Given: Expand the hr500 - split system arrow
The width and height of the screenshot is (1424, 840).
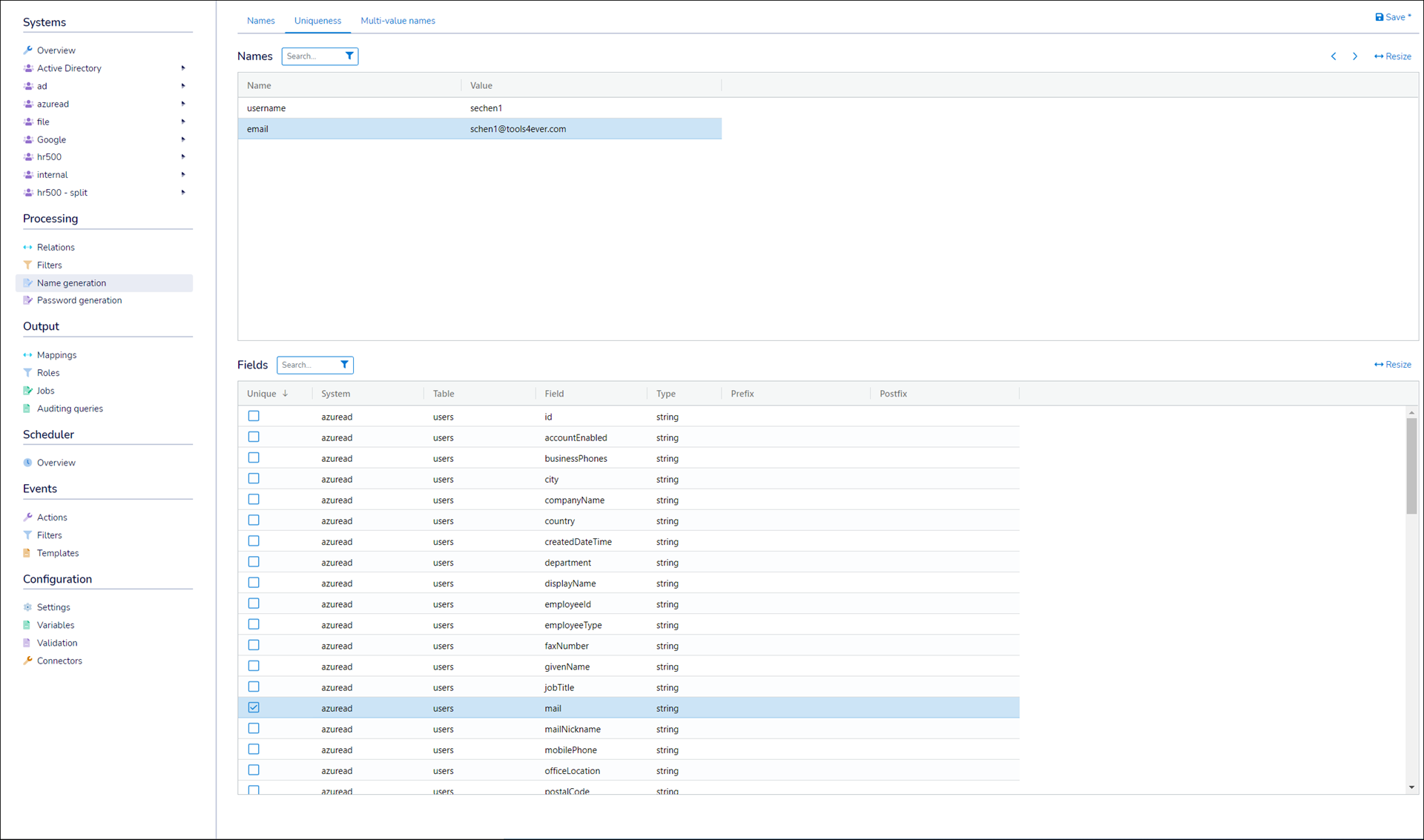Looking at the screenshot, I should (183, 193).
